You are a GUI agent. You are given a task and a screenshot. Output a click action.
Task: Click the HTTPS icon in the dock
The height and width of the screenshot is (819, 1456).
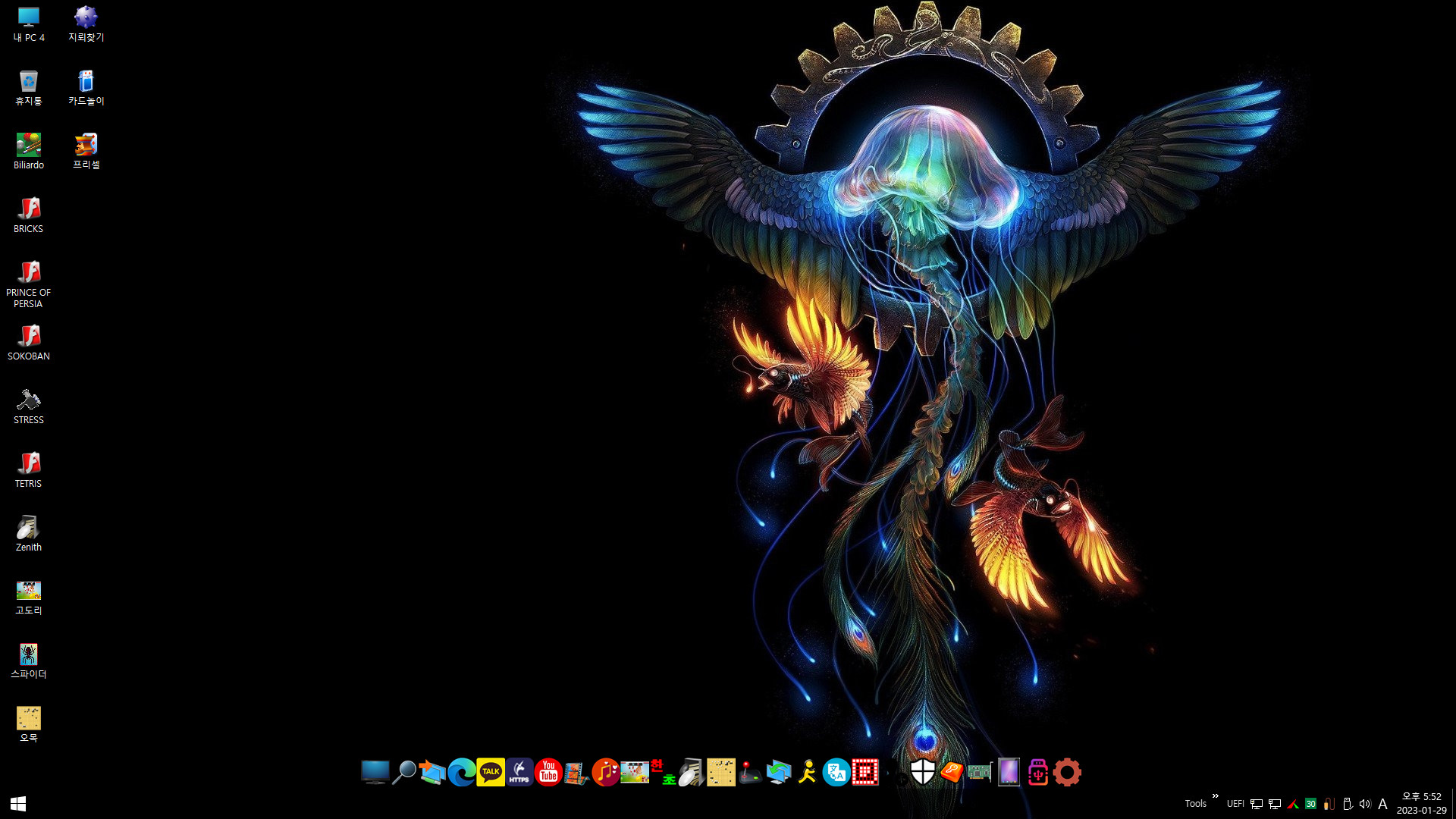coord(519,772)
